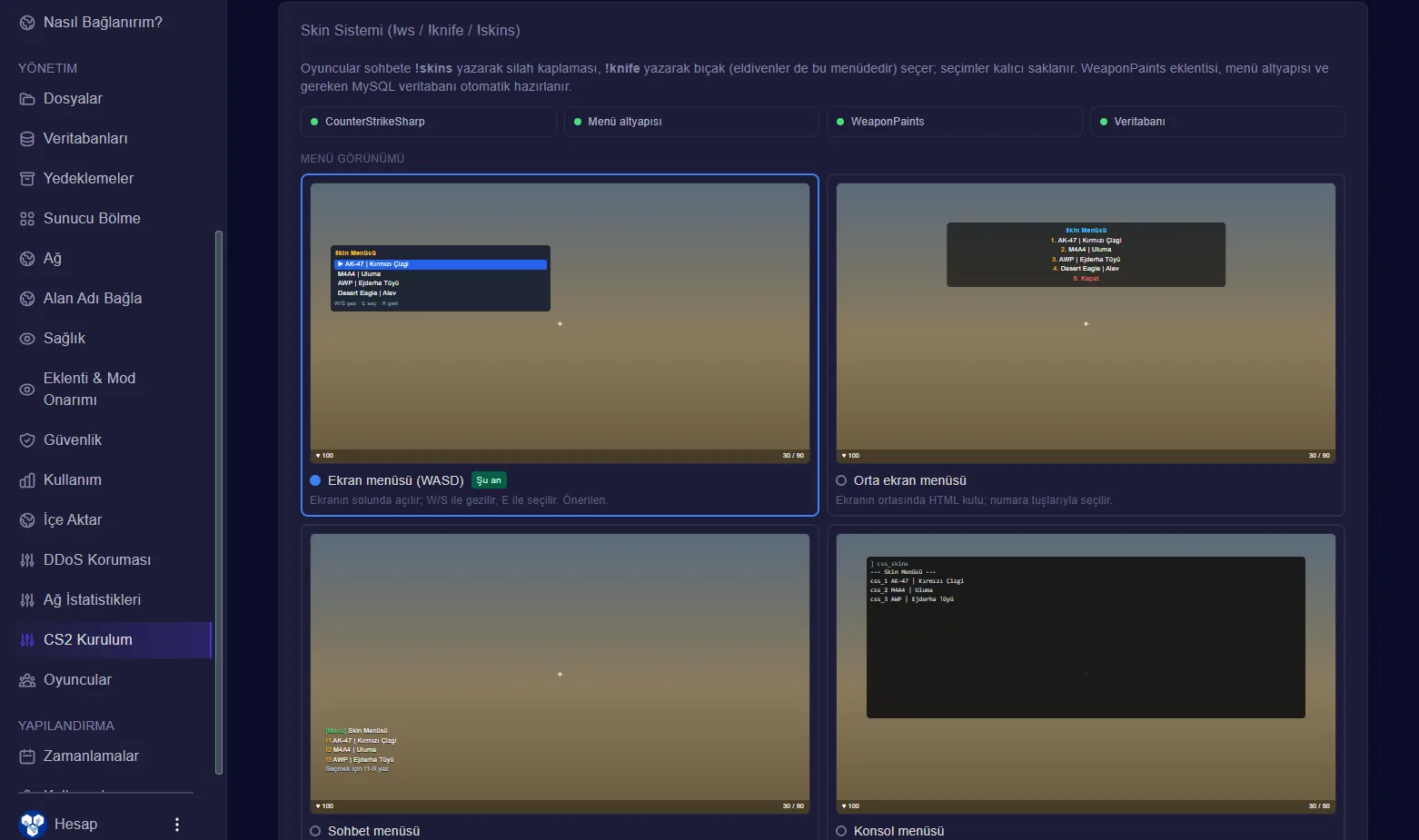Pick the Sohbet menüsü radio option
1419x840 pixels.
[x=315, y=831]
